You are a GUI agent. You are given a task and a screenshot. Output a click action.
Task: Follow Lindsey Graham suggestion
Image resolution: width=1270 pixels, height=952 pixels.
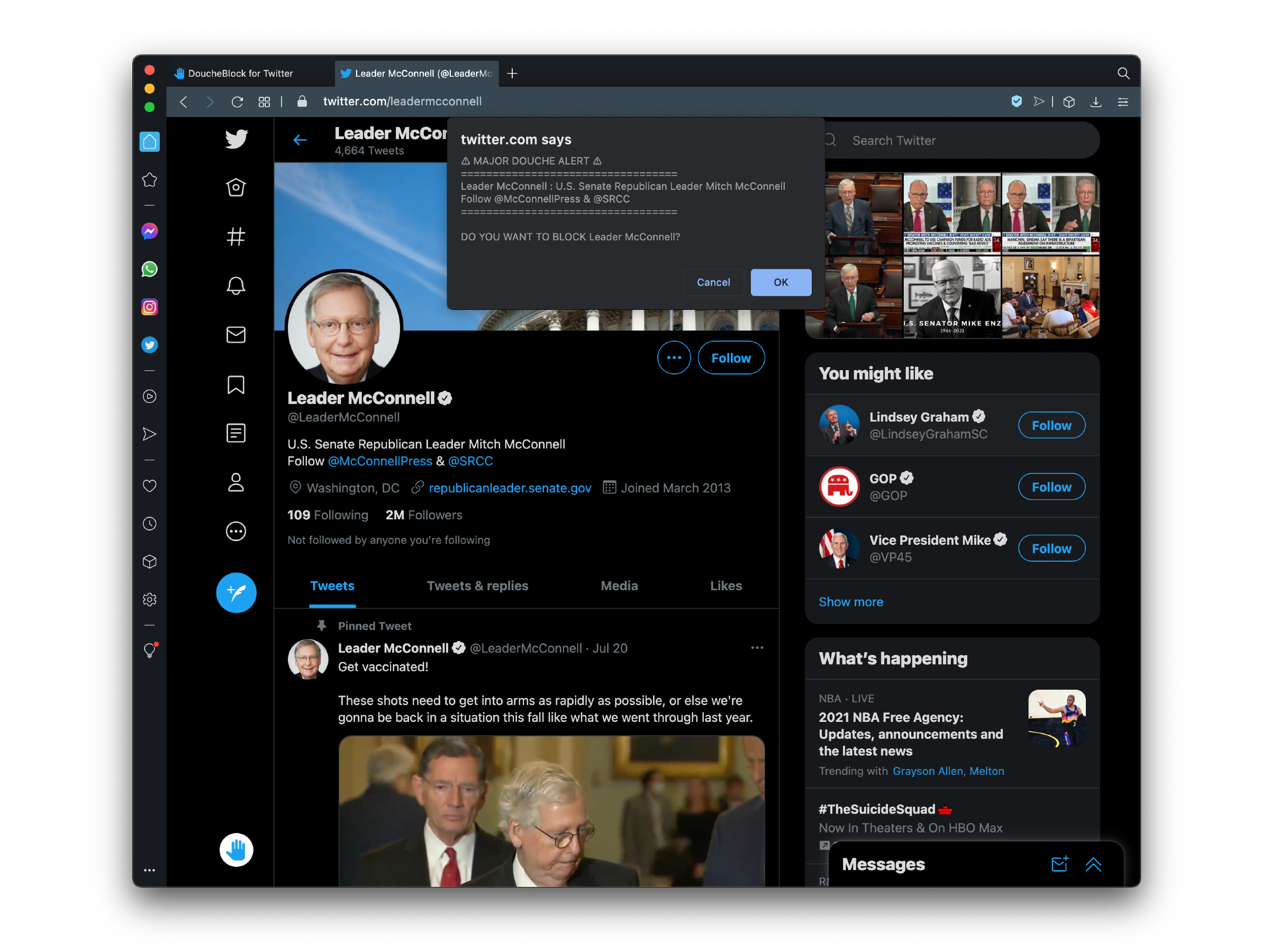(1051, 425)
